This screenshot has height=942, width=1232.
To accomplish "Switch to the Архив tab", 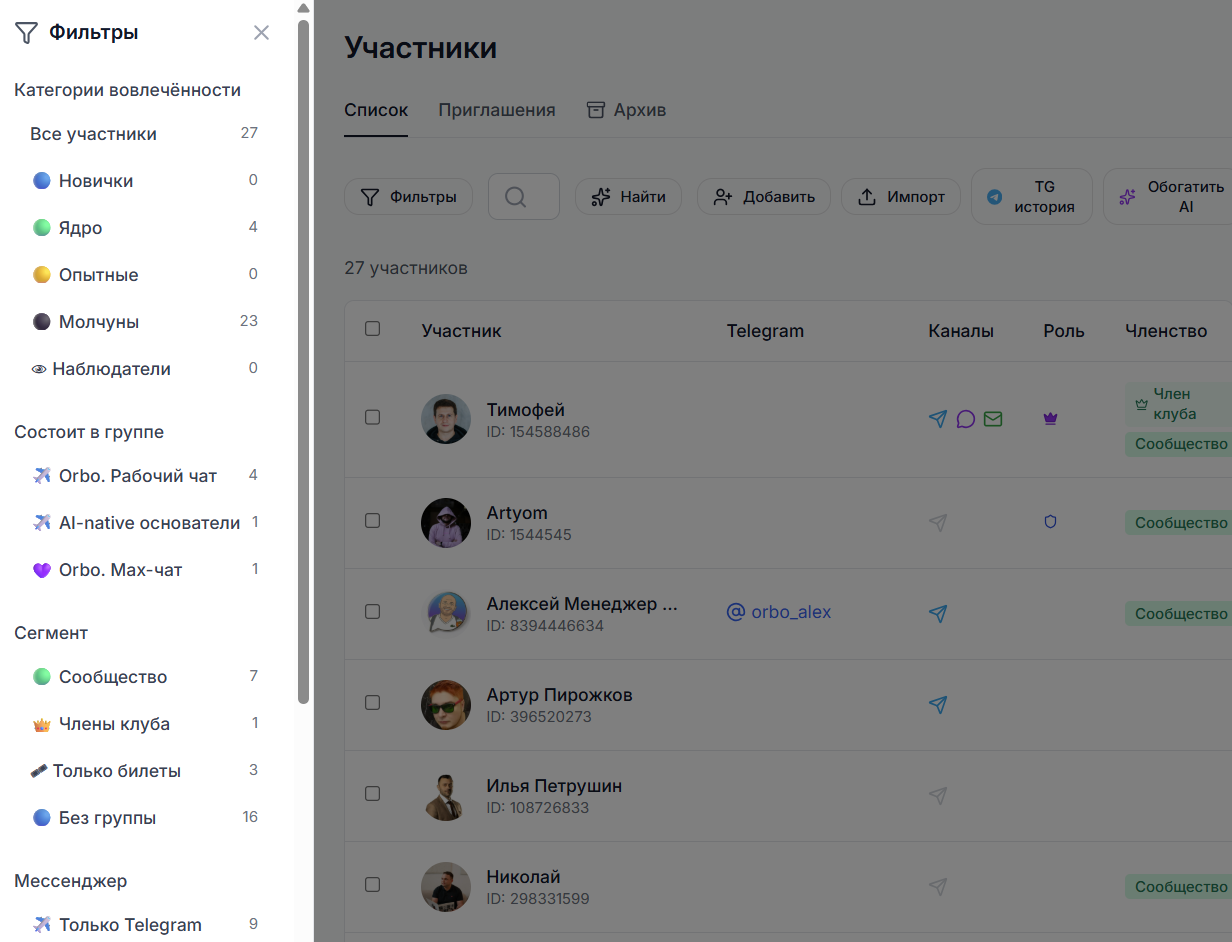I will [x=626, y=110].
